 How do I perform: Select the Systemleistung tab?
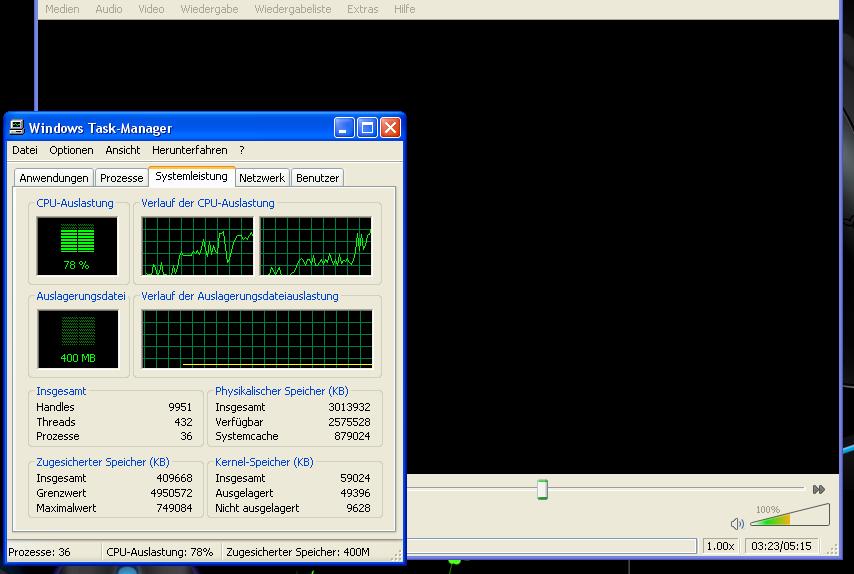point(191,176)
